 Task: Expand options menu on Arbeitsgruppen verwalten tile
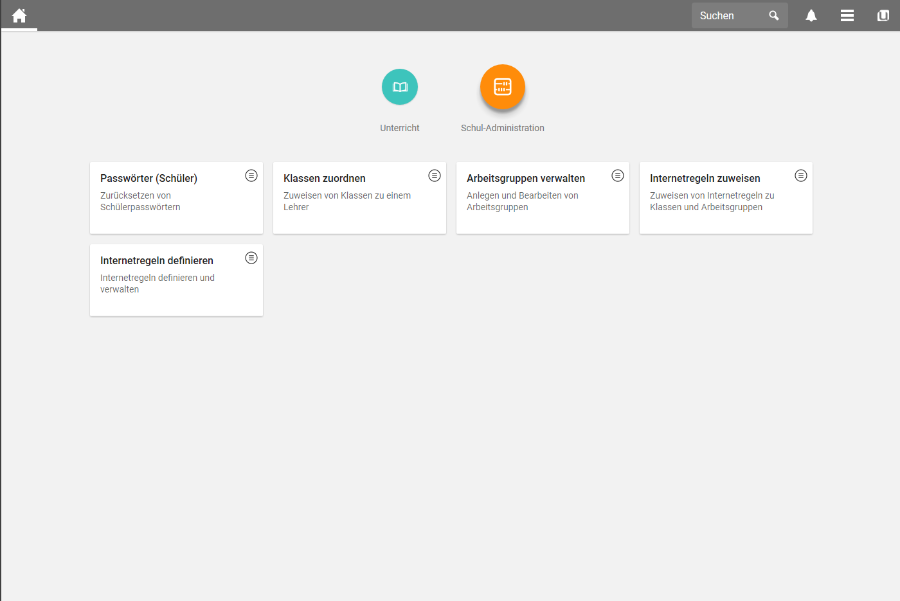click(x=617, y=175)
